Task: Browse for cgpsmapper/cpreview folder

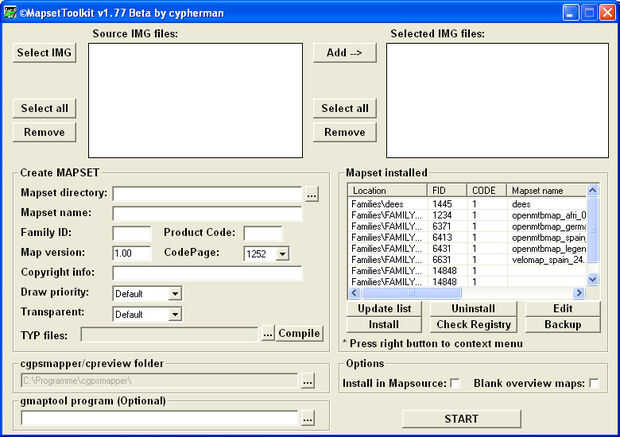Action: (308, 381)
